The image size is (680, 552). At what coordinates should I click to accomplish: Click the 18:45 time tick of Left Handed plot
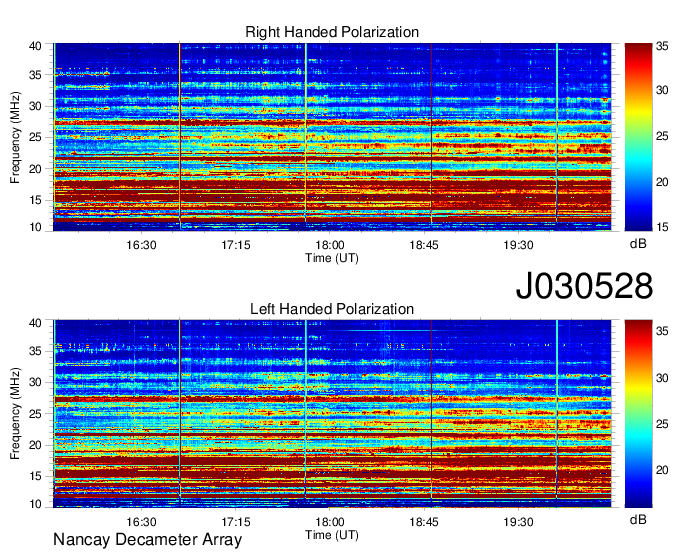[424, 522]
